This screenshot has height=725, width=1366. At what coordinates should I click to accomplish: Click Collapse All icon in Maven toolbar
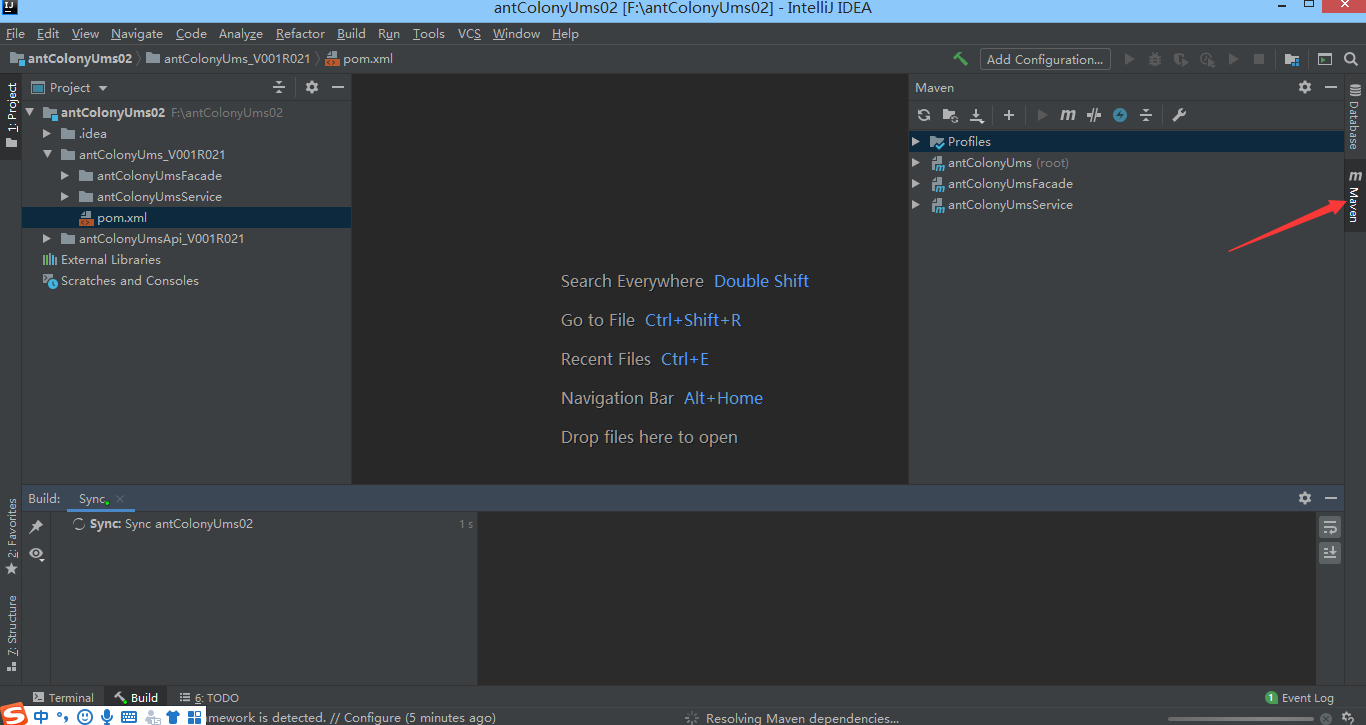[1146, 115]
